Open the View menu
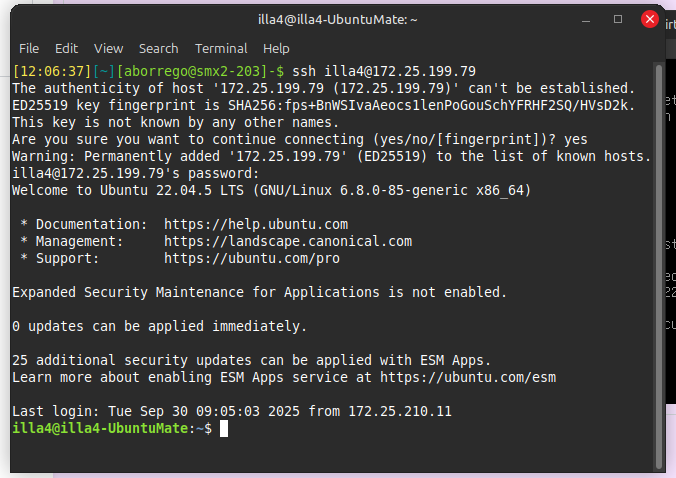Screen dimensions: 676x478 (x=108, y=48)
